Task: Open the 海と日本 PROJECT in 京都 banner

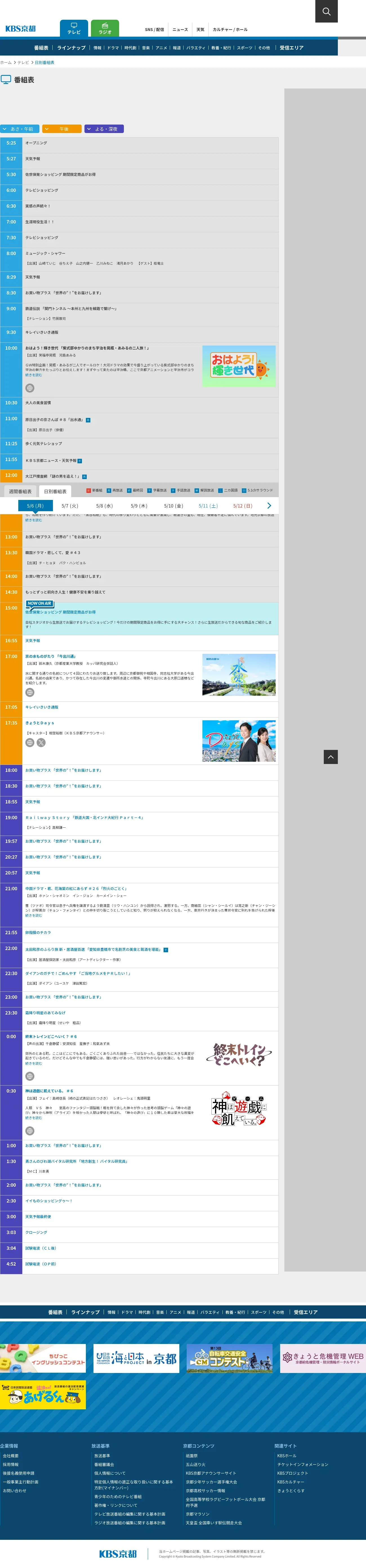Action: click(x=136, y=1358)
